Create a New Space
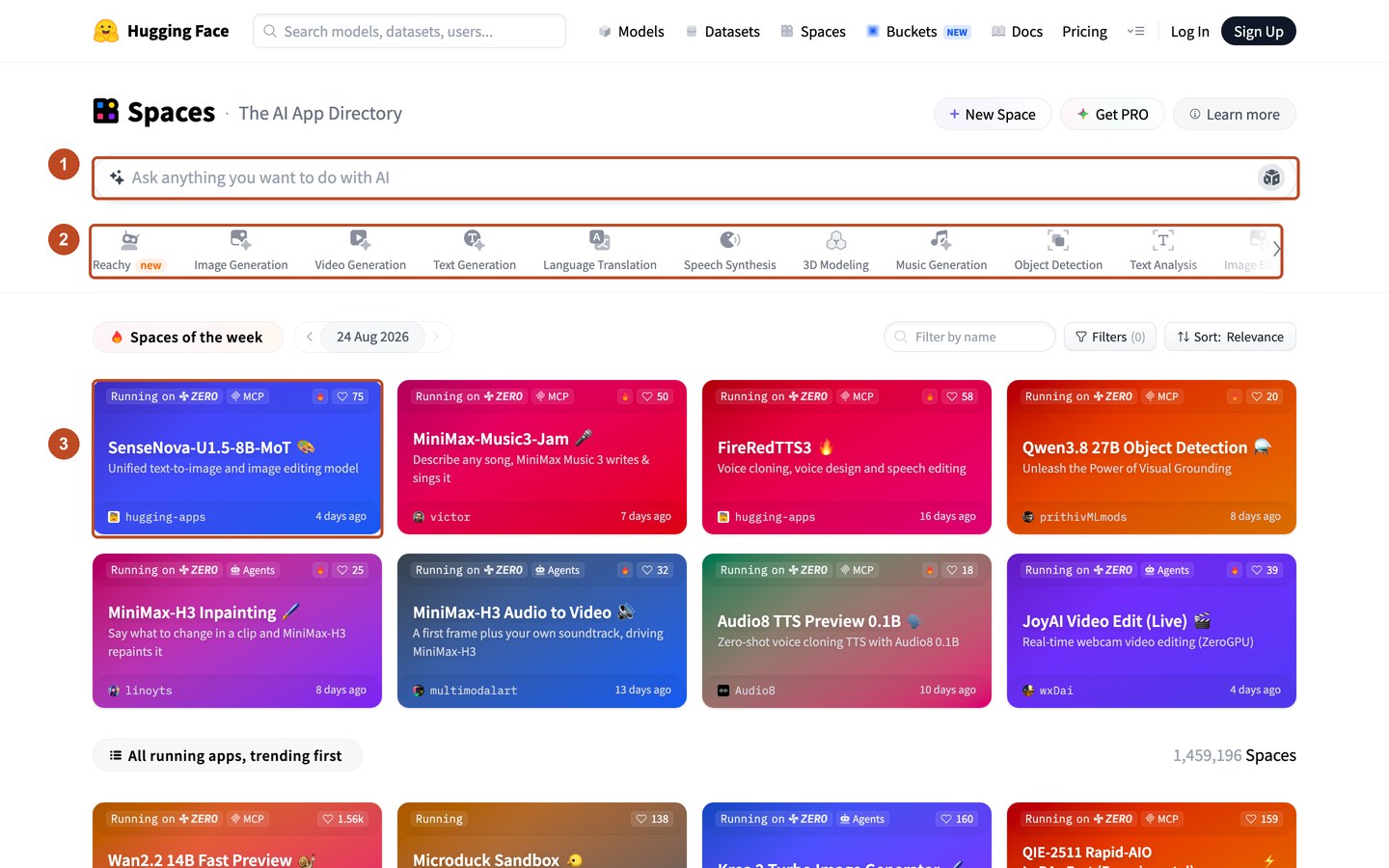Screen dimensions: 1389x868 (993, 114)
